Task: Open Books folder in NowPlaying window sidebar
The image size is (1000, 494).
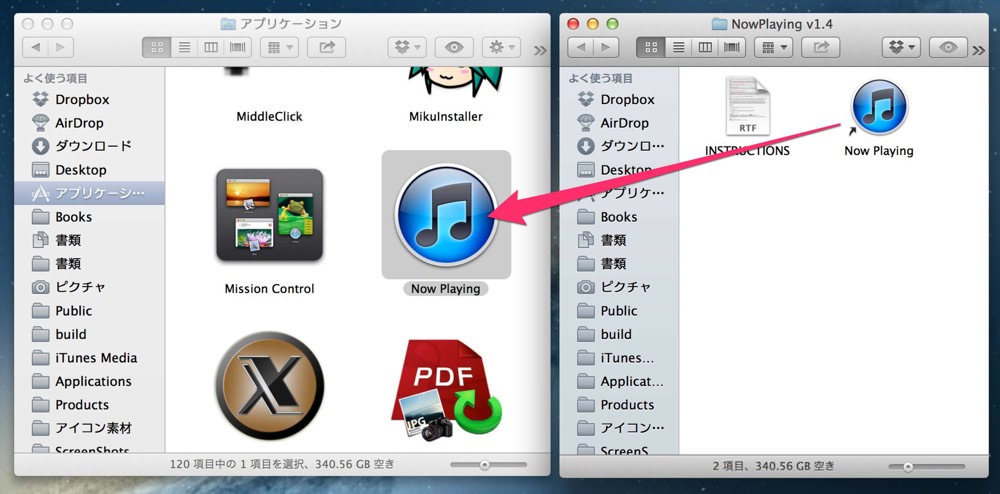Action: pyautogui.click(x=619, y=217)
